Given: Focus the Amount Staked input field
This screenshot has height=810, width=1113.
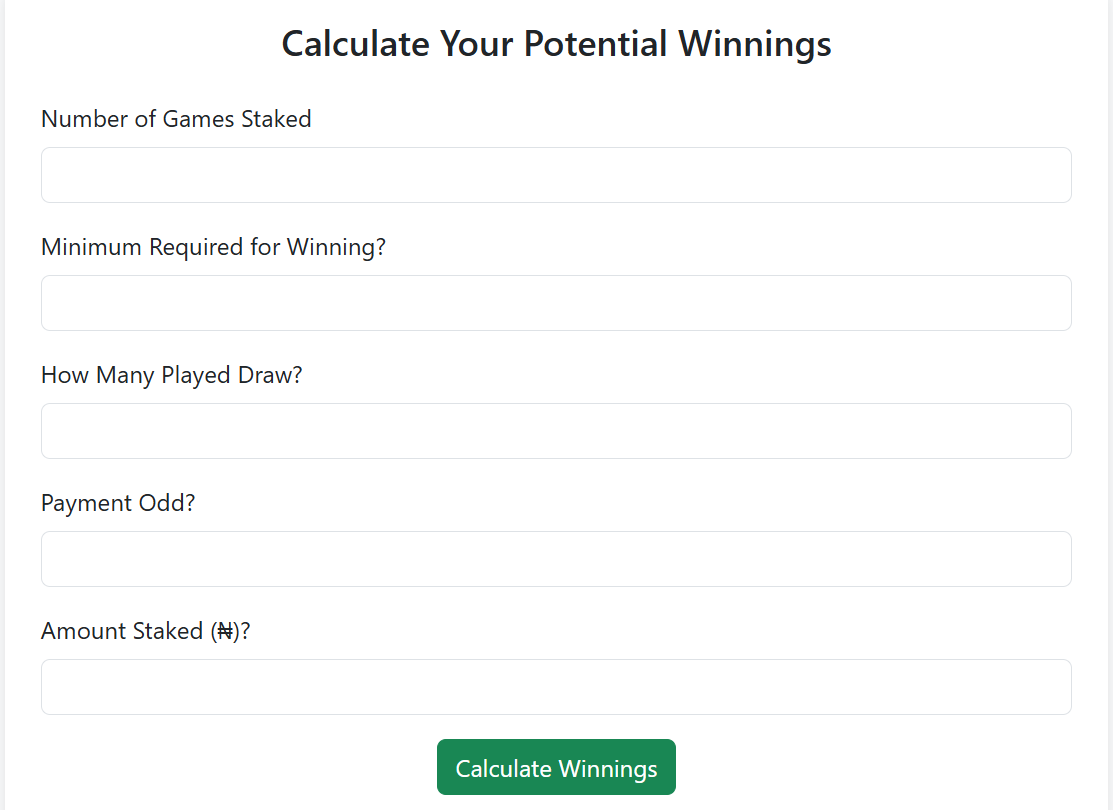Looking at the screenshot, I should (556, 687).
